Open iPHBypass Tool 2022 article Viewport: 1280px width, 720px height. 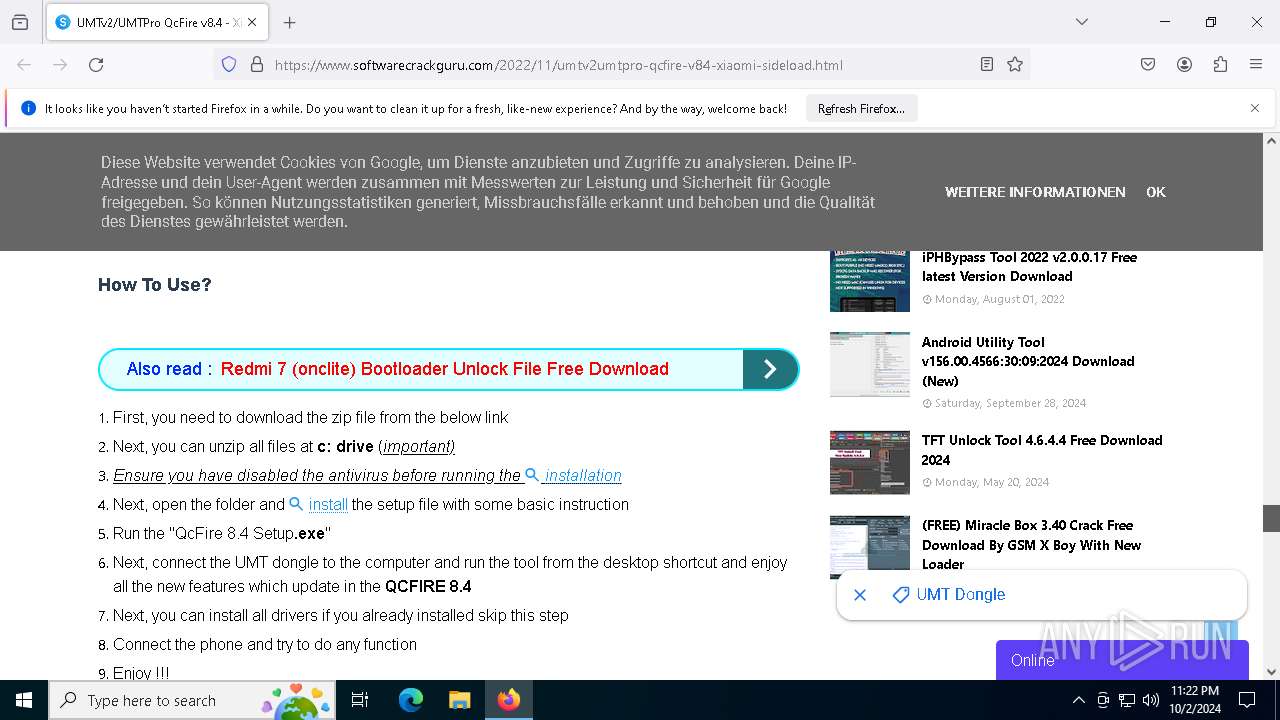[x=1029, y=267]
